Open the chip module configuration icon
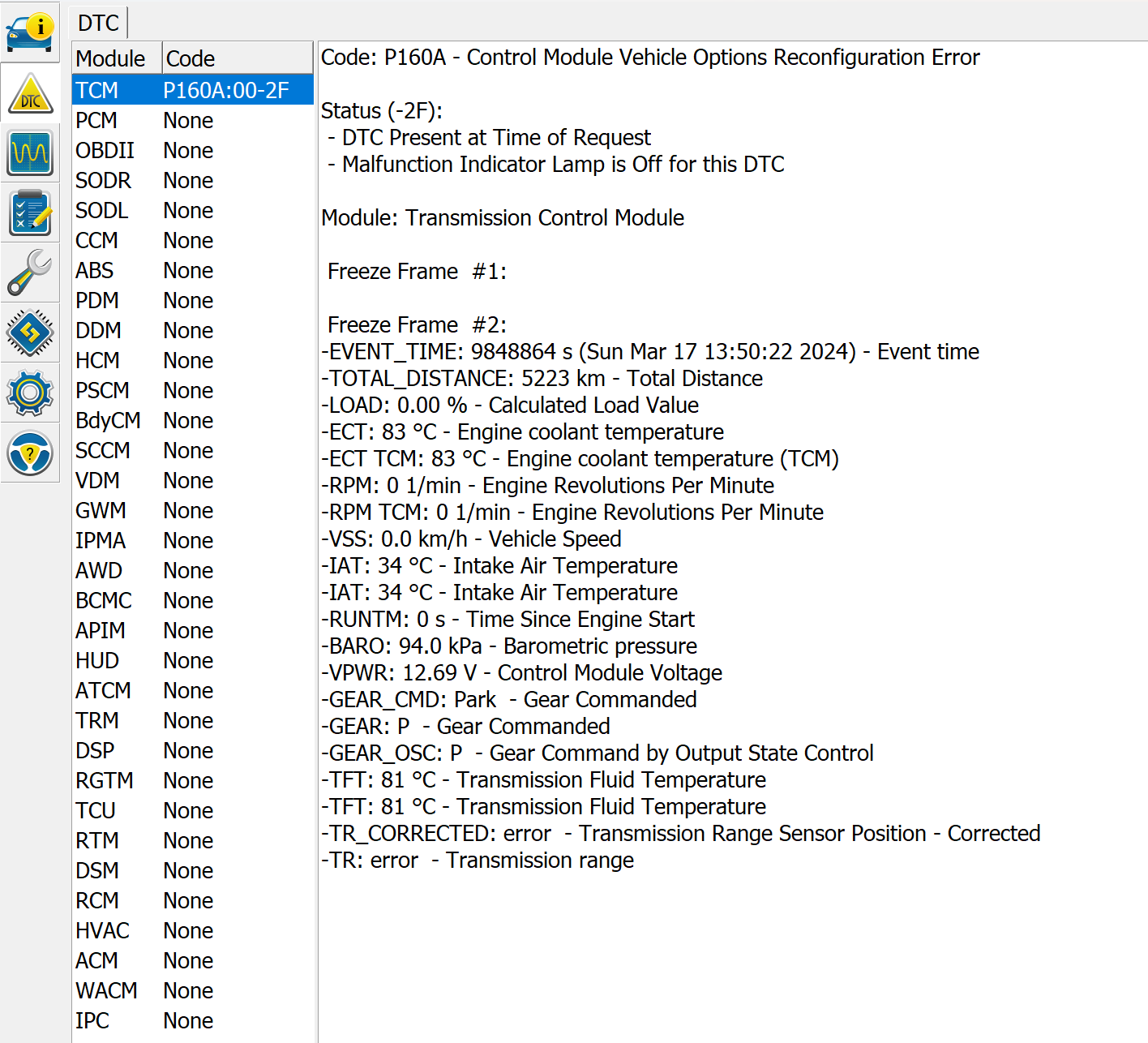Image resolution: width=1148 pixels, height=1043 pixels. 30,333
